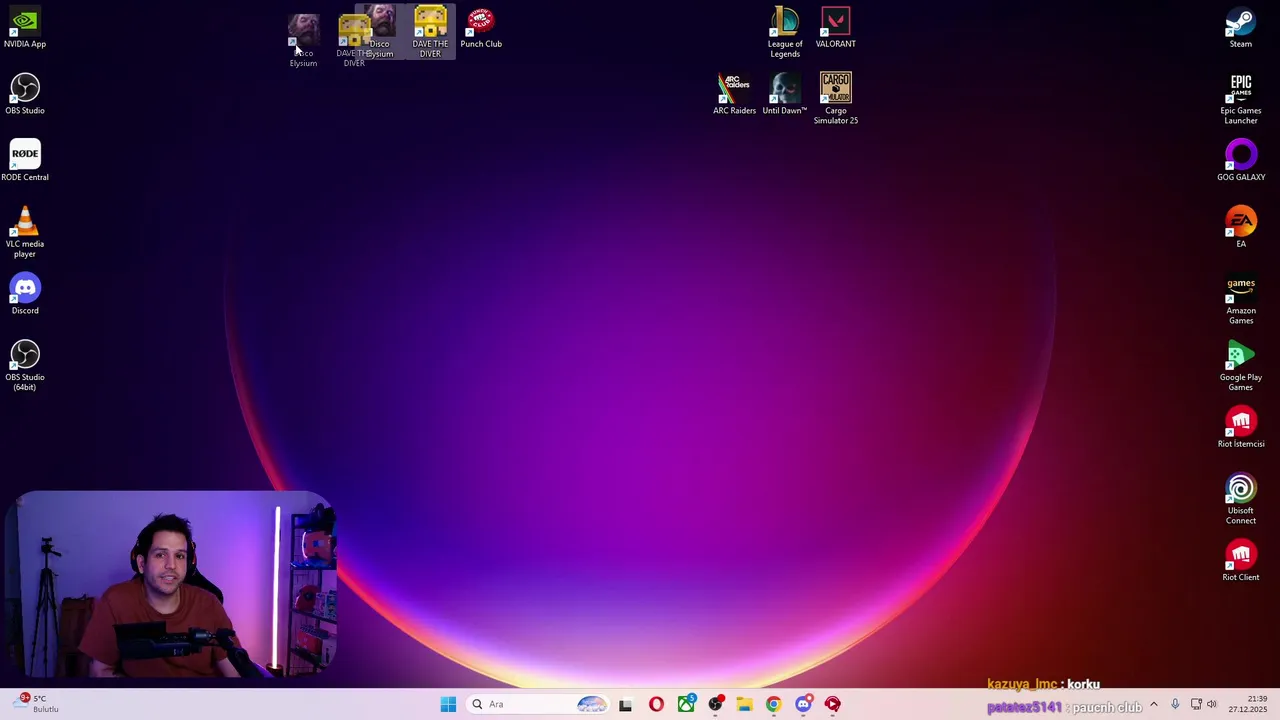Open File Explorer from the taskbar
The height and width of the screenshot is (720, 1280).
tap(744, 704)
